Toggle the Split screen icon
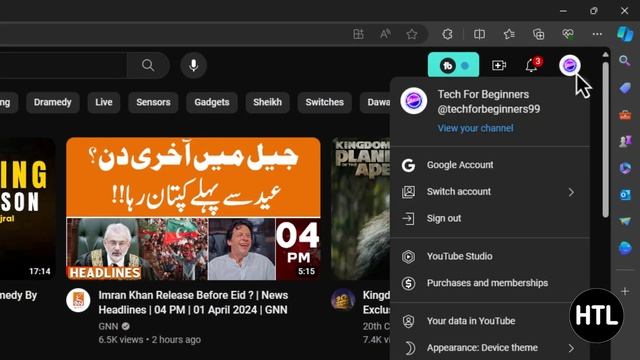 tap(479, 34)
